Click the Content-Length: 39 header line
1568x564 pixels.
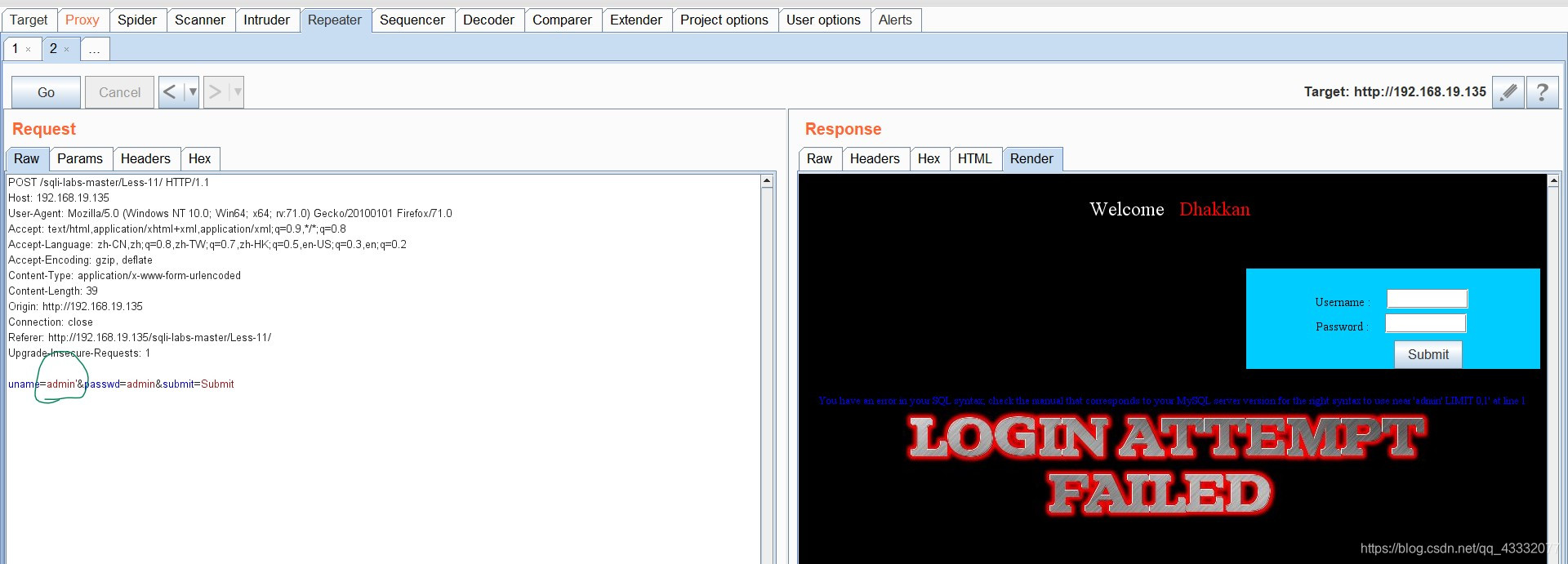(53, 291)
